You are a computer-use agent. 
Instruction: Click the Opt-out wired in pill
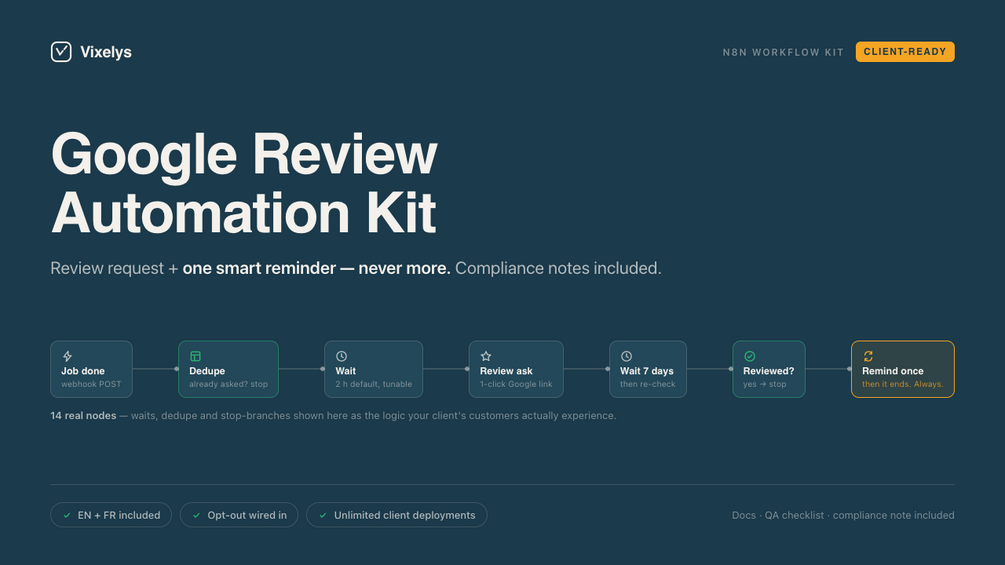point(239,515)
